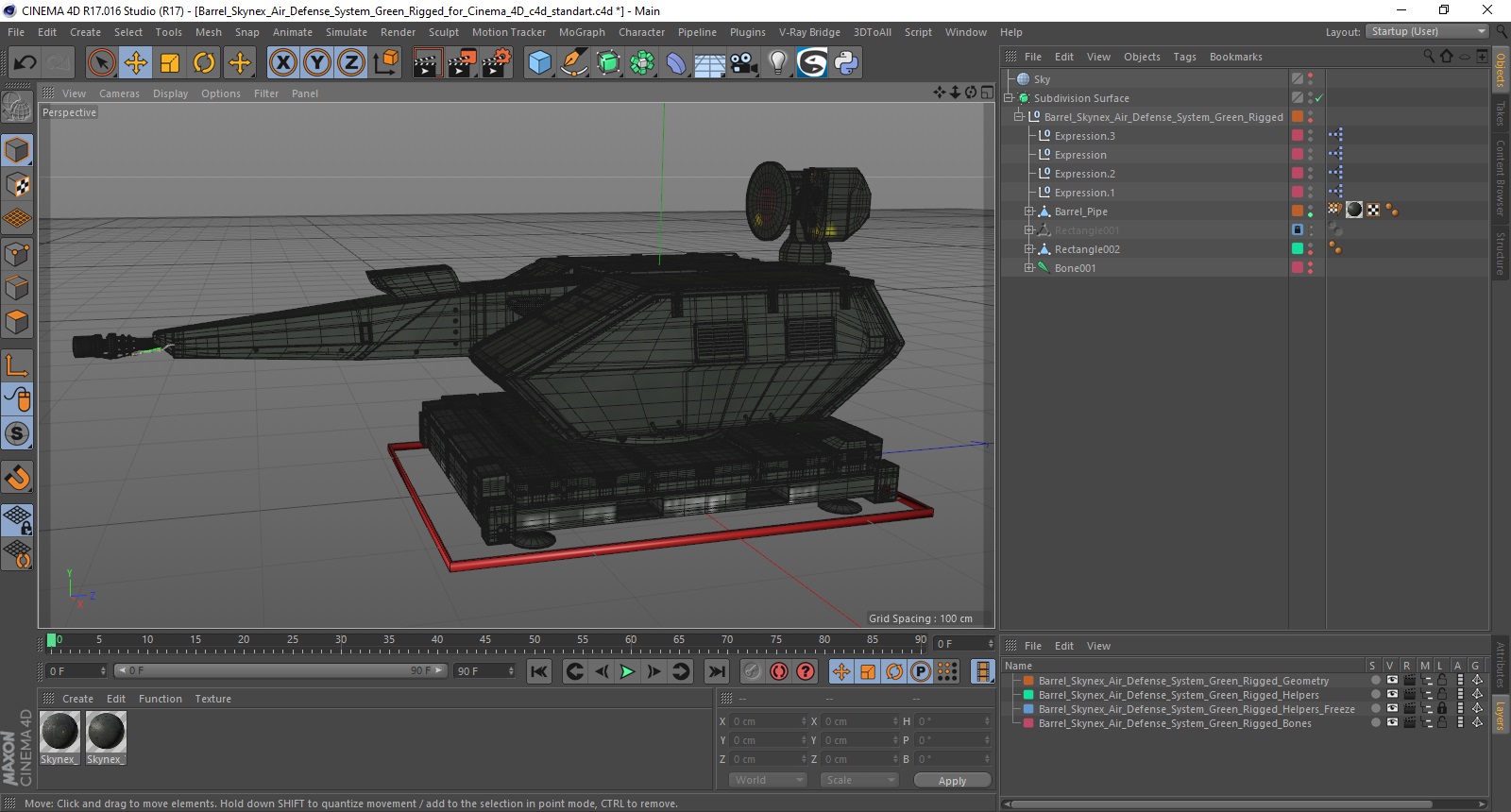Open the Content Browser side tab
This screenshot has width=1511, height=812.
pos(1500,178)
